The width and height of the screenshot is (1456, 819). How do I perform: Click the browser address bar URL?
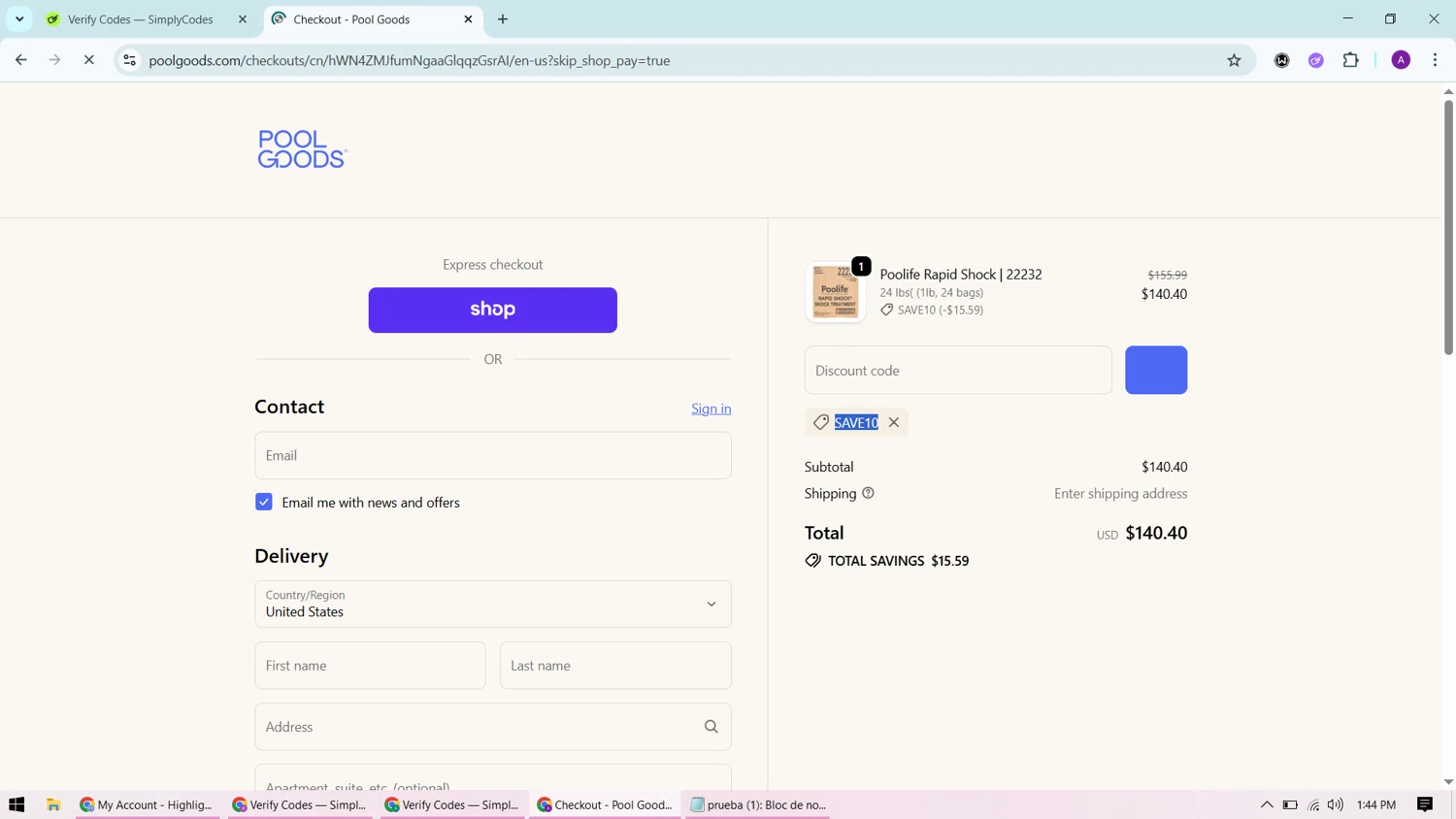[x=410, y=60]
